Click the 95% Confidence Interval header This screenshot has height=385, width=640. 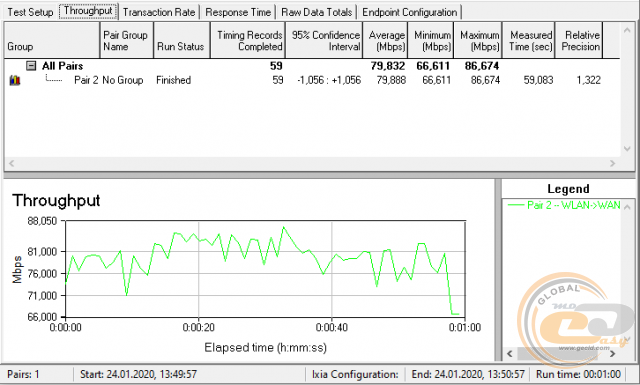(324, 40)
